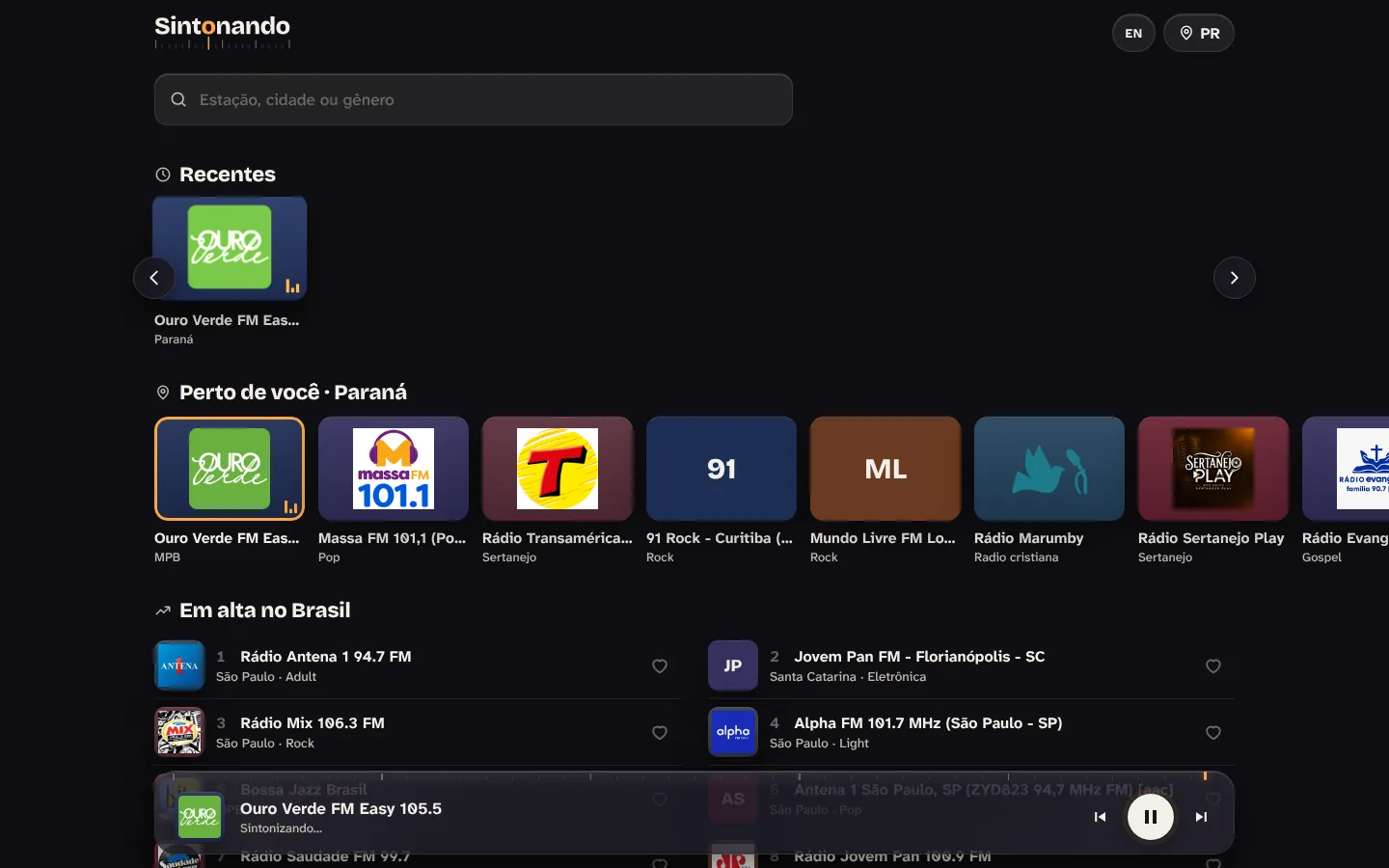This screenshot has height=868, width=1389.
Task: Tune in to Rádio Transamérica card
Action: click(x=558, y=490)
